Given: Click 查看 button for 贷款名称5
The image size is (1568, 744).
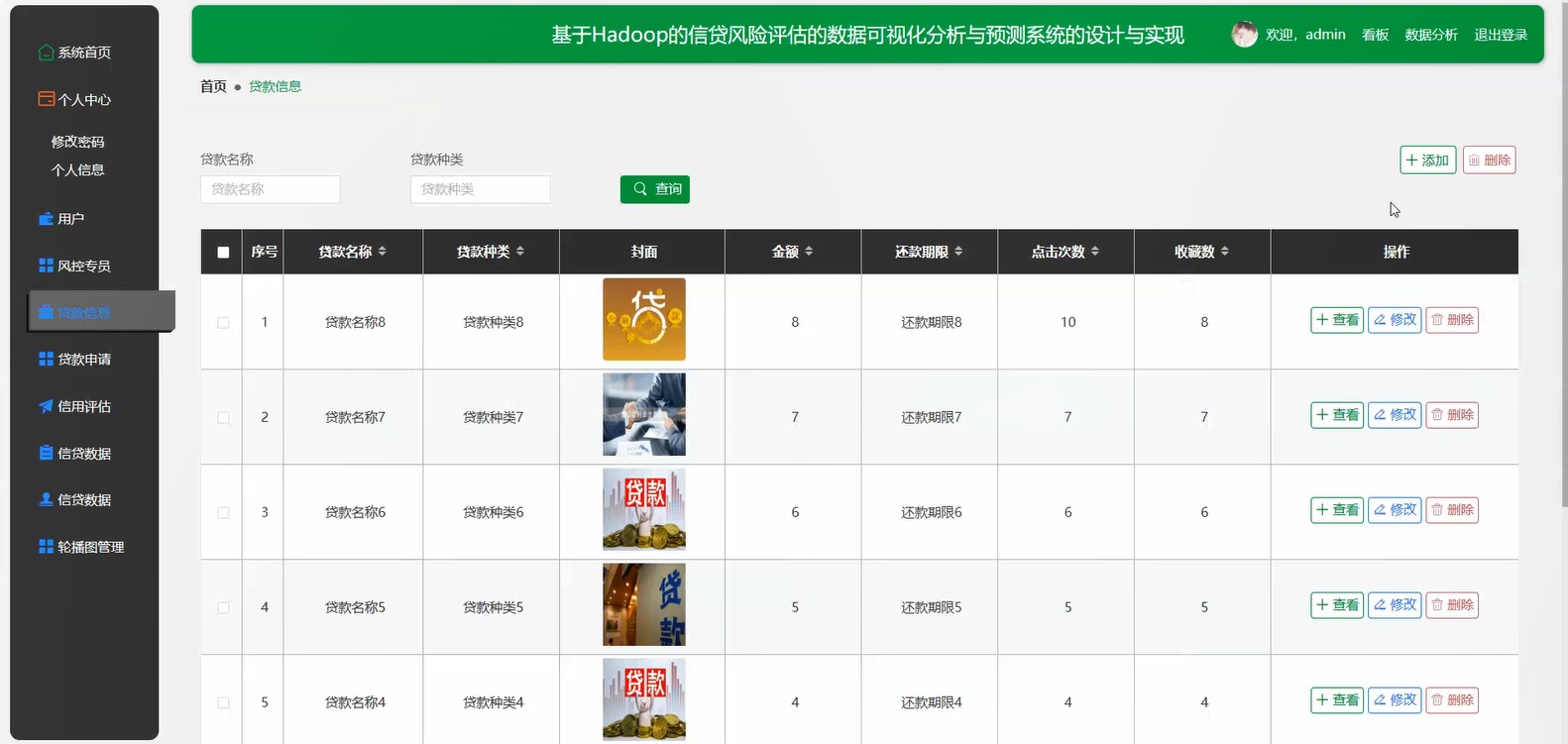Looking at the screenshot, I should click(1337, 605).
